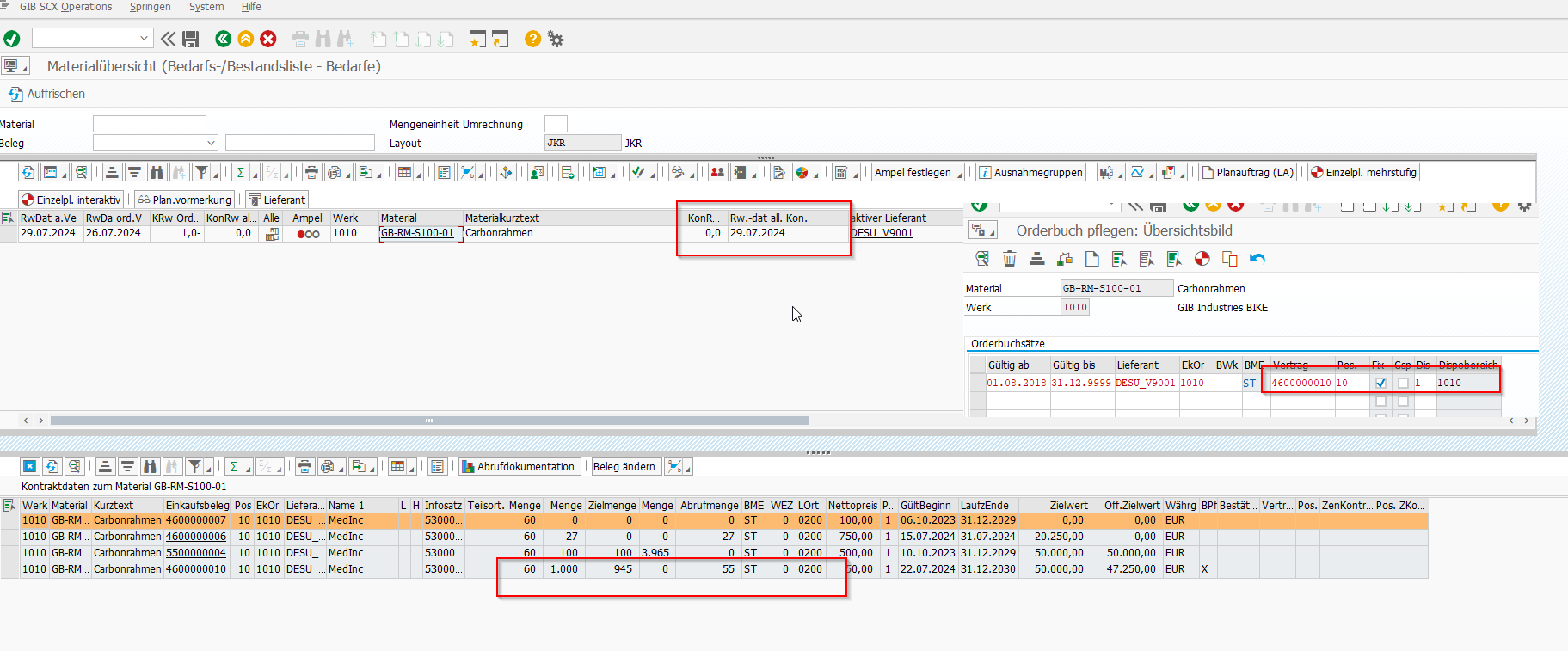Viewport: 1568px width, 651px height.
Task: Click the red Cancel X icon
Action: click(x=268, y=39)
